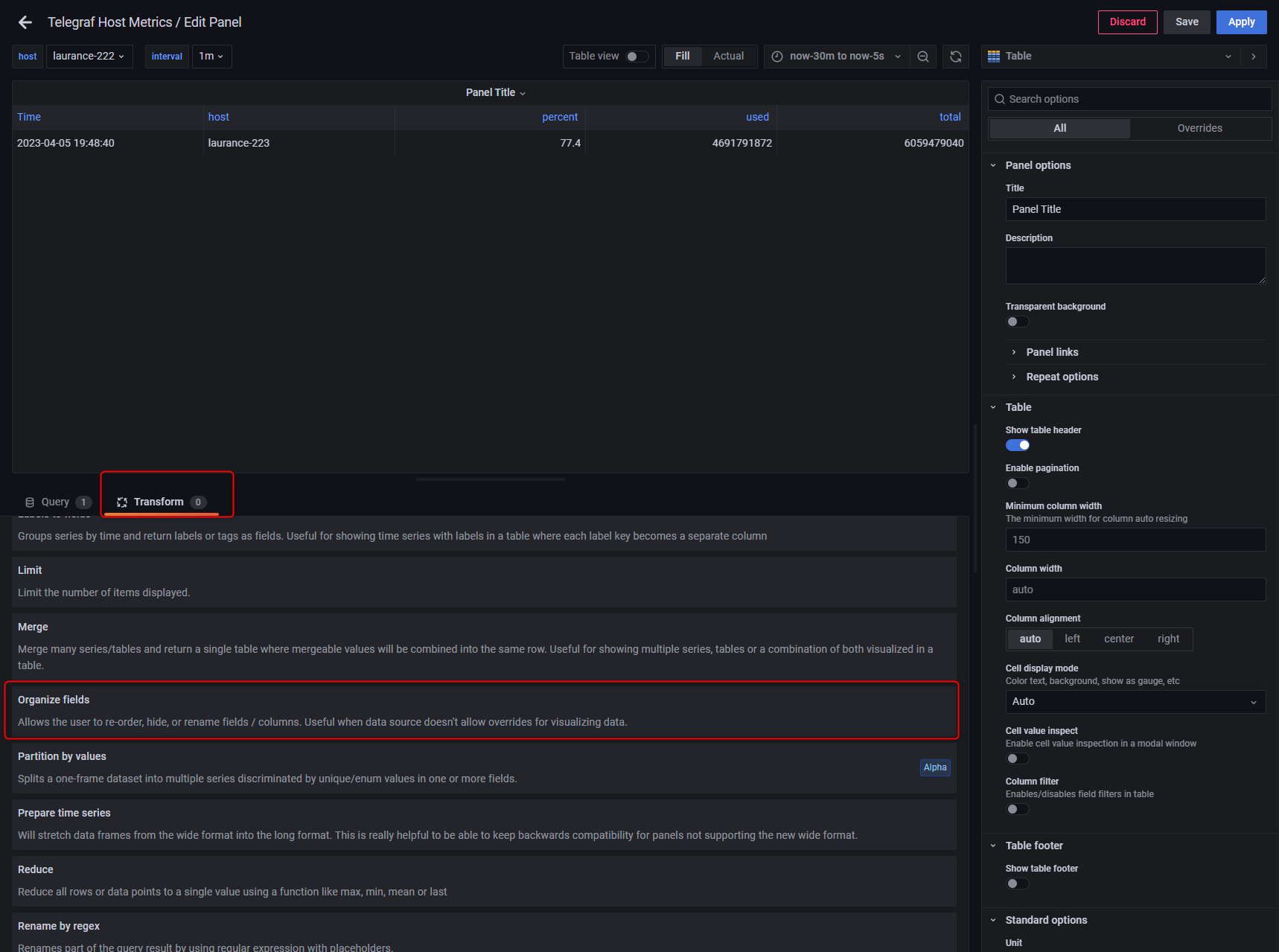Open the time range picker dropdown
Image resolution: width=1279 pixels, height=952 pixels.
(837, 57)
